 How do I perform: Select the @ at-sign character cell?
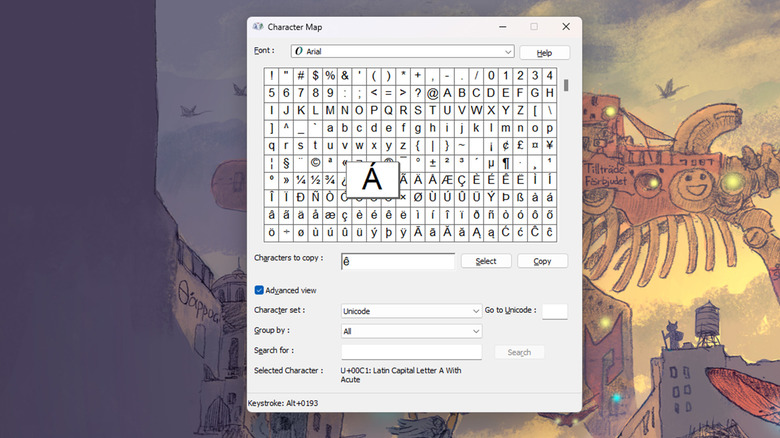tap(432, 93)
